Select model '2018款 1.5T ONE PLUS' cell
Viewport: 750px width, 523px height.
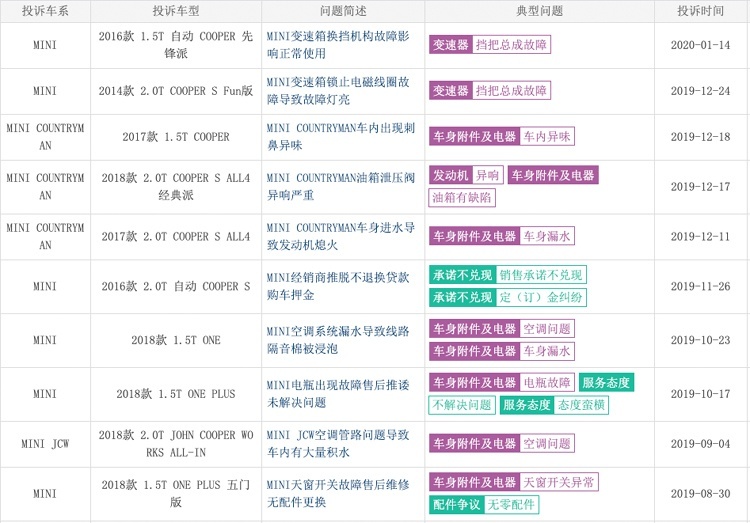(x=176, y=394)
